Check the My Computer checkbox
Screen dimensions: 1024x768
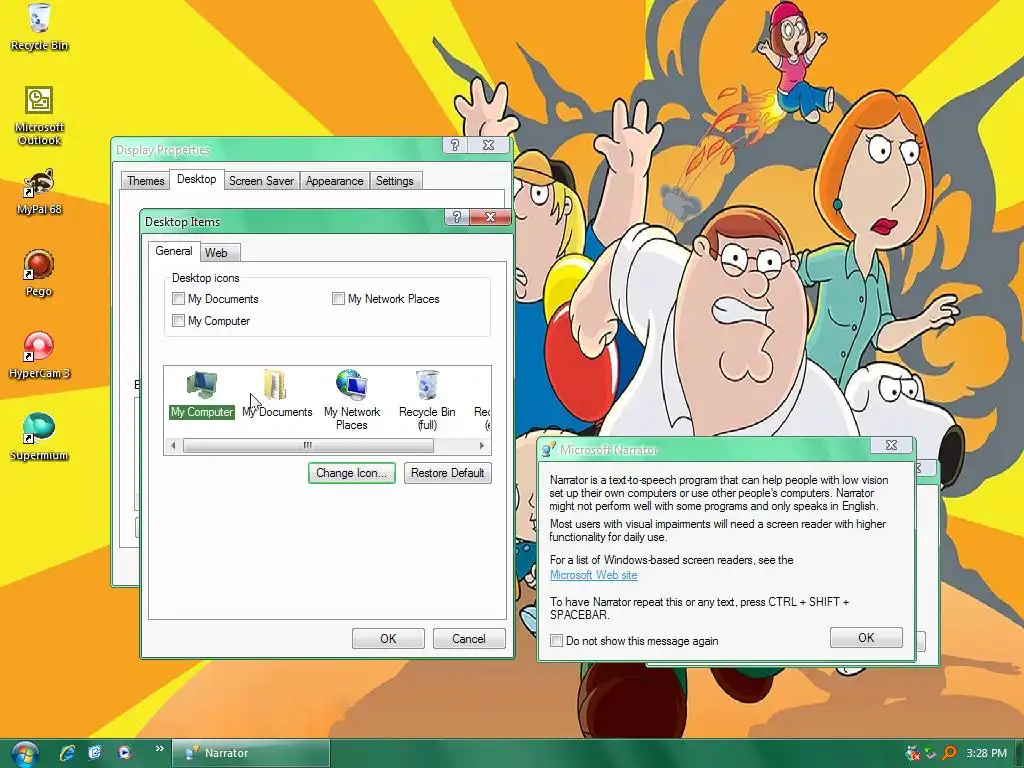[x=178, y=321]
